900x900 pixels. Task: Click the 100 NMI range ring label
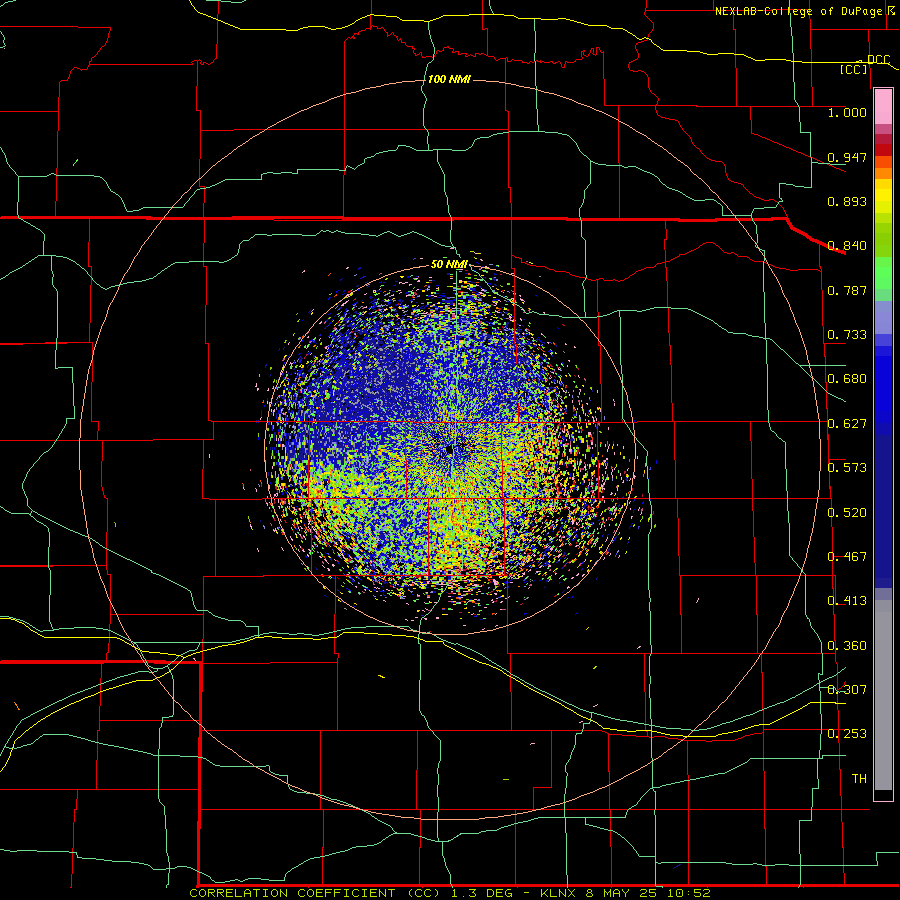pyautogui.click(x=449, y=79)
